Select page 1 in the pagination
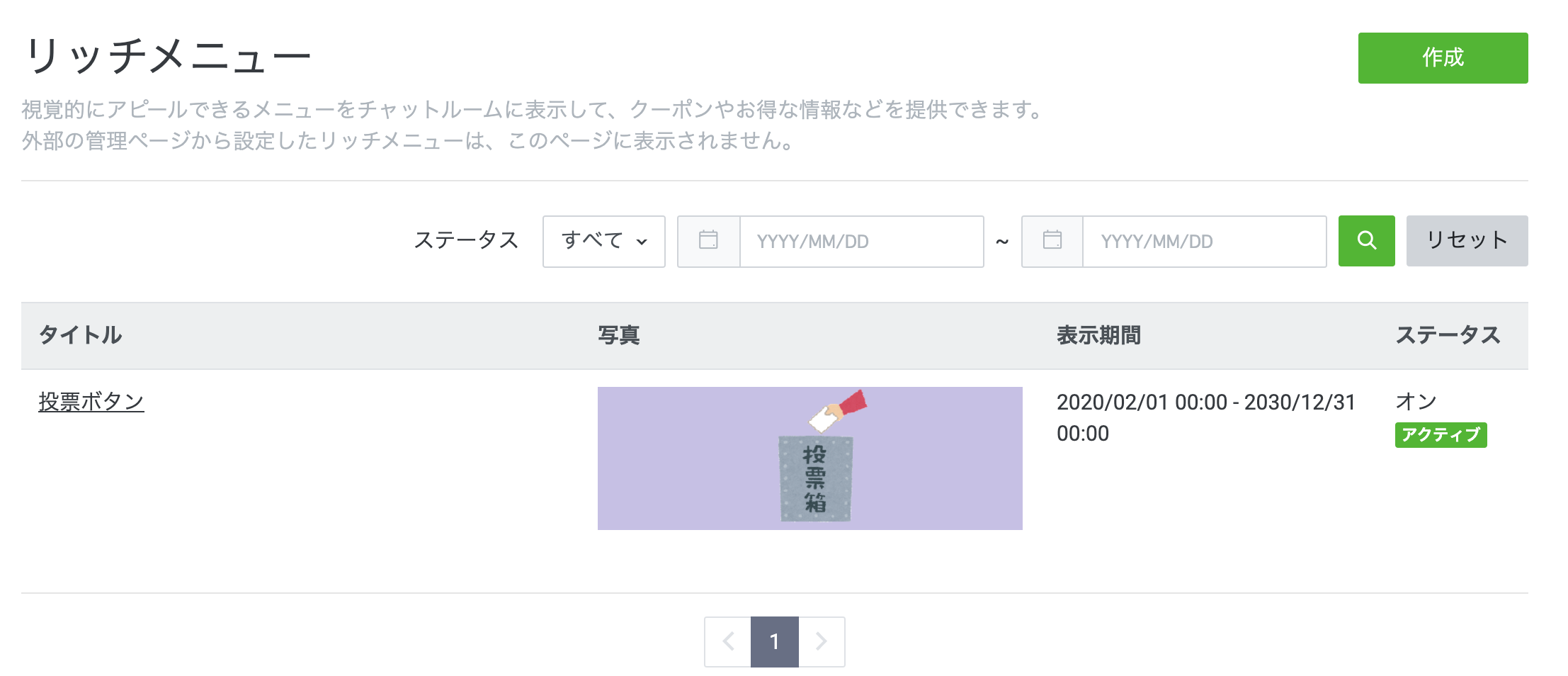The width and height of the screenshot is (1568, 676). (x=775, y=642)
